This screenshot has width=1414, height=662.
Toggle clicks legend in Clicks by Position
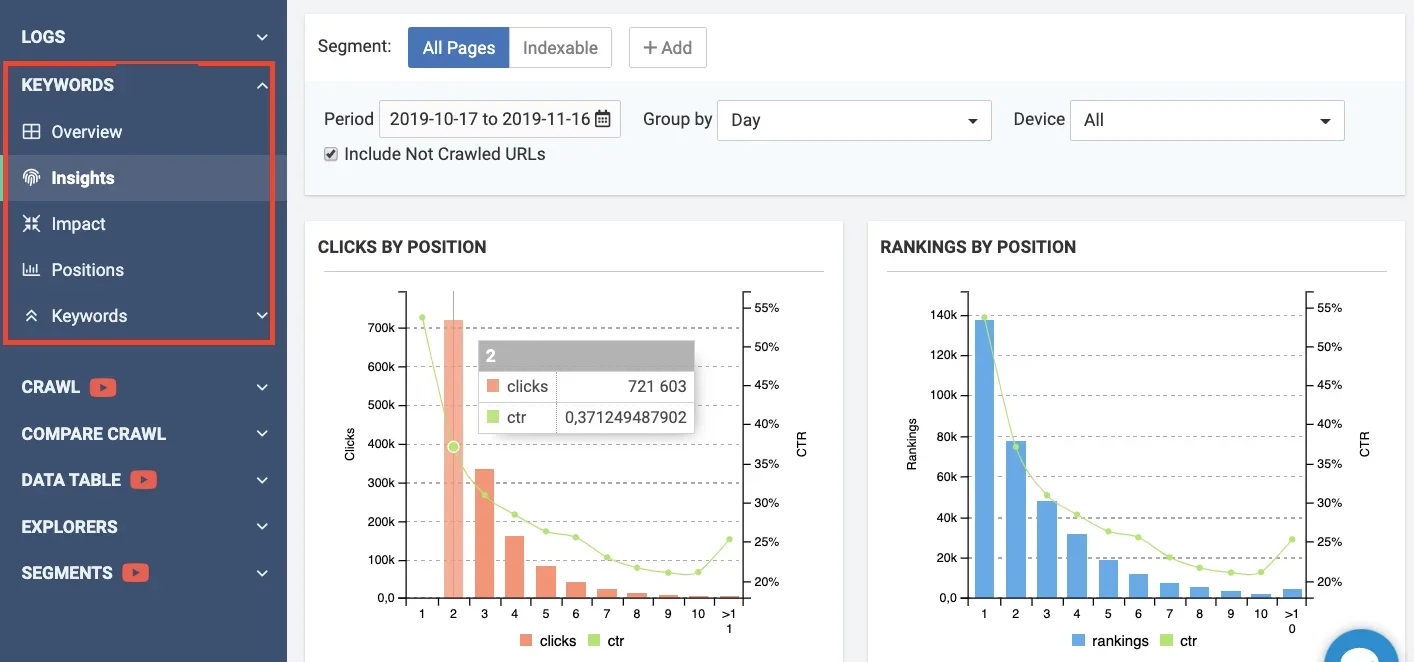coord(547,640)
